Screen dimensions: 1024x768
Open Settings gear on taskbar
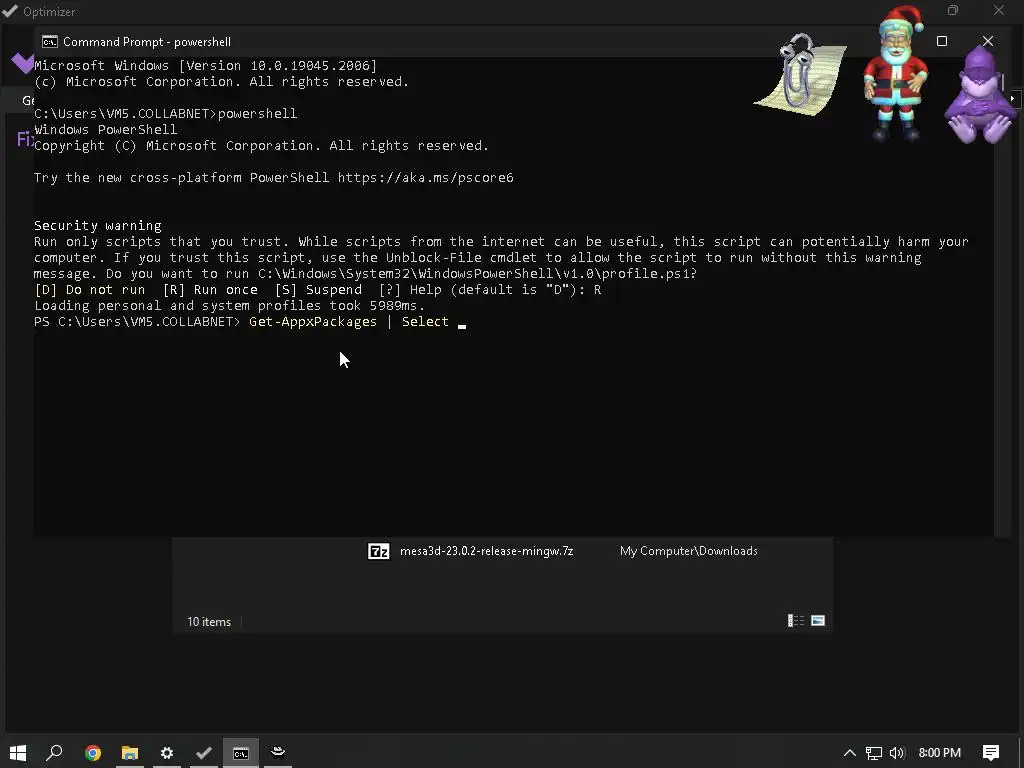coord(167,752)
